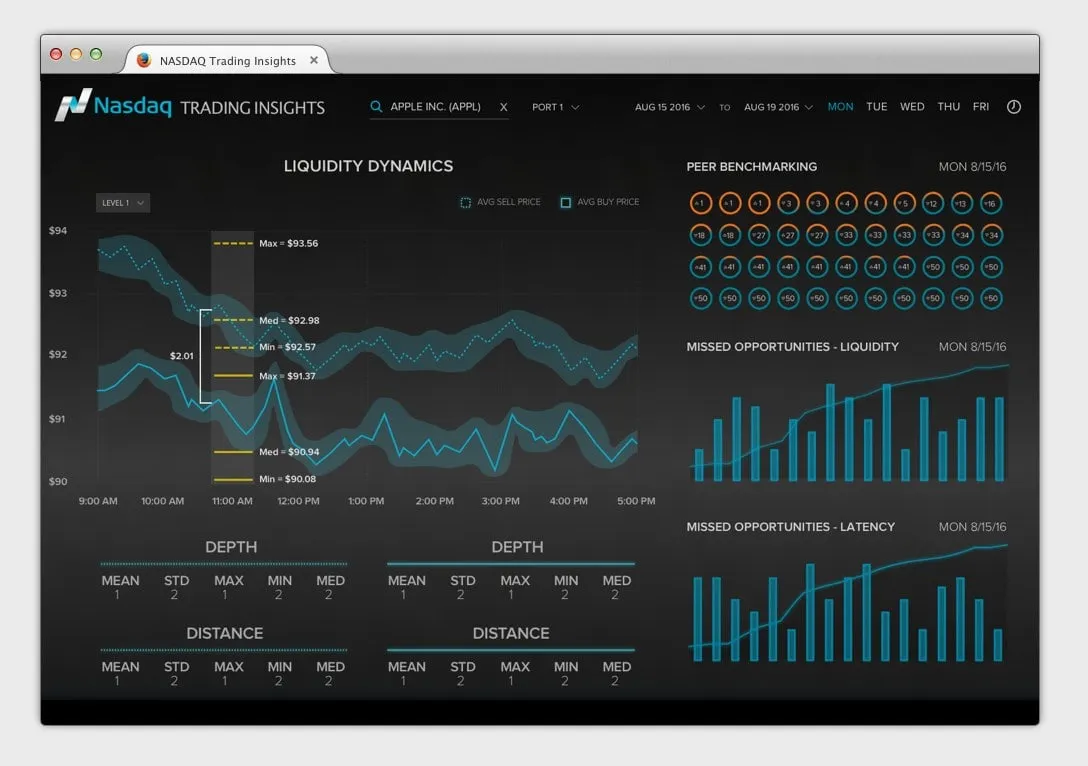1088x766 pixels.
Task: Open the LEVEL 1 dropdown
Action: coord(123,203)
